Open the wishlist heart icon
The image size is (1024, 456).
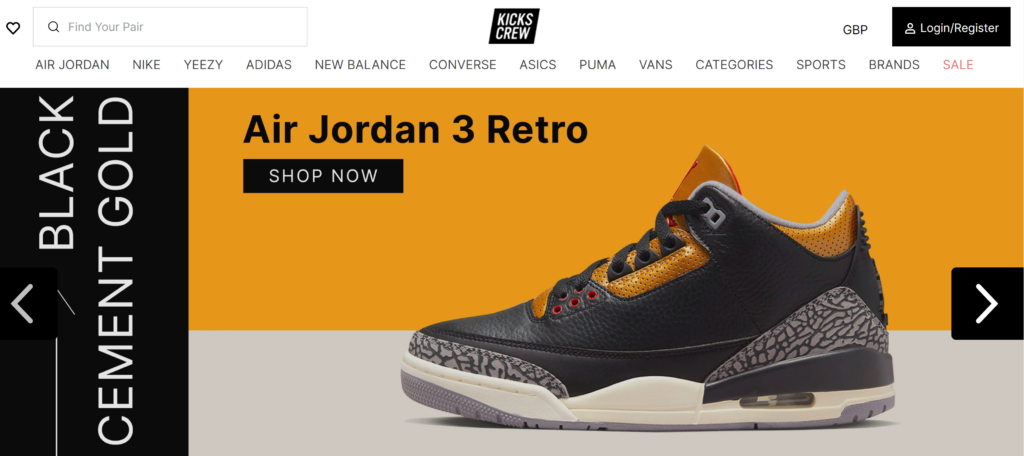tap(13, 28)
